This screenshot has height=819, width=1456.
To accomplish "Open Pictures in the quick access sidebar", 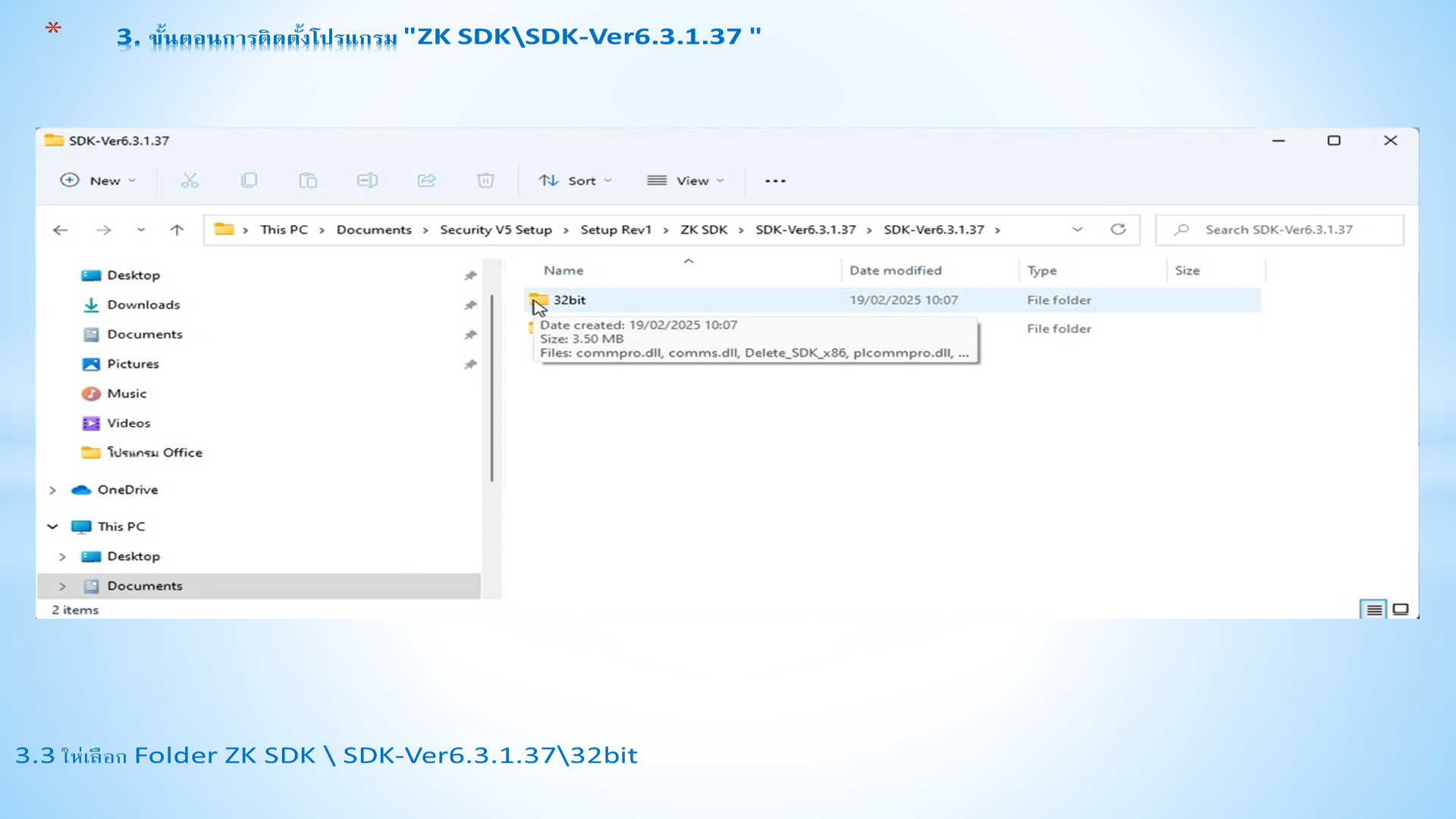I will 133,364.
